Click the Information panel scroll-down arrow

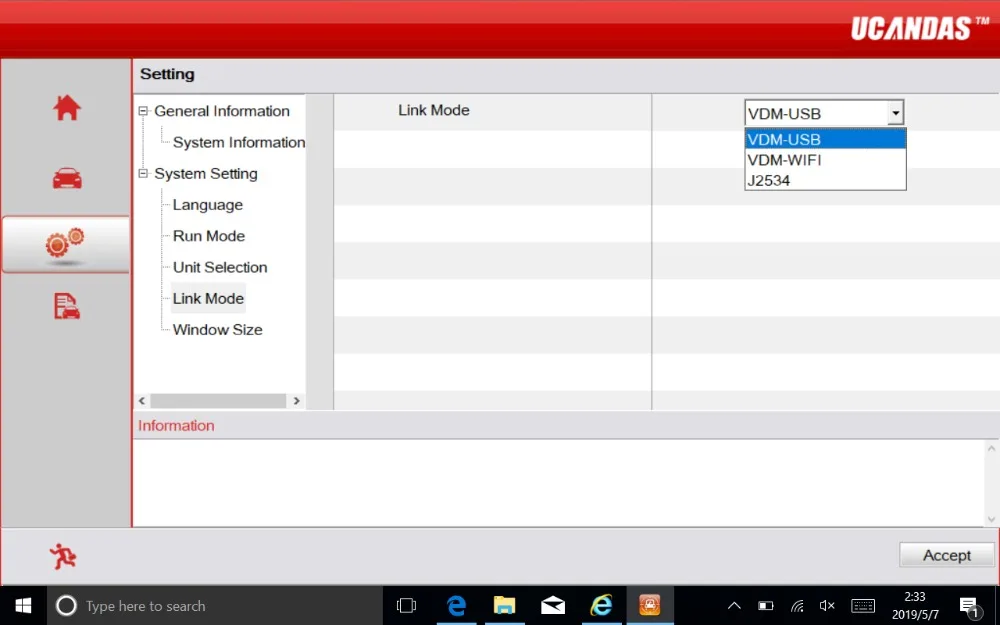coord(991,518)
